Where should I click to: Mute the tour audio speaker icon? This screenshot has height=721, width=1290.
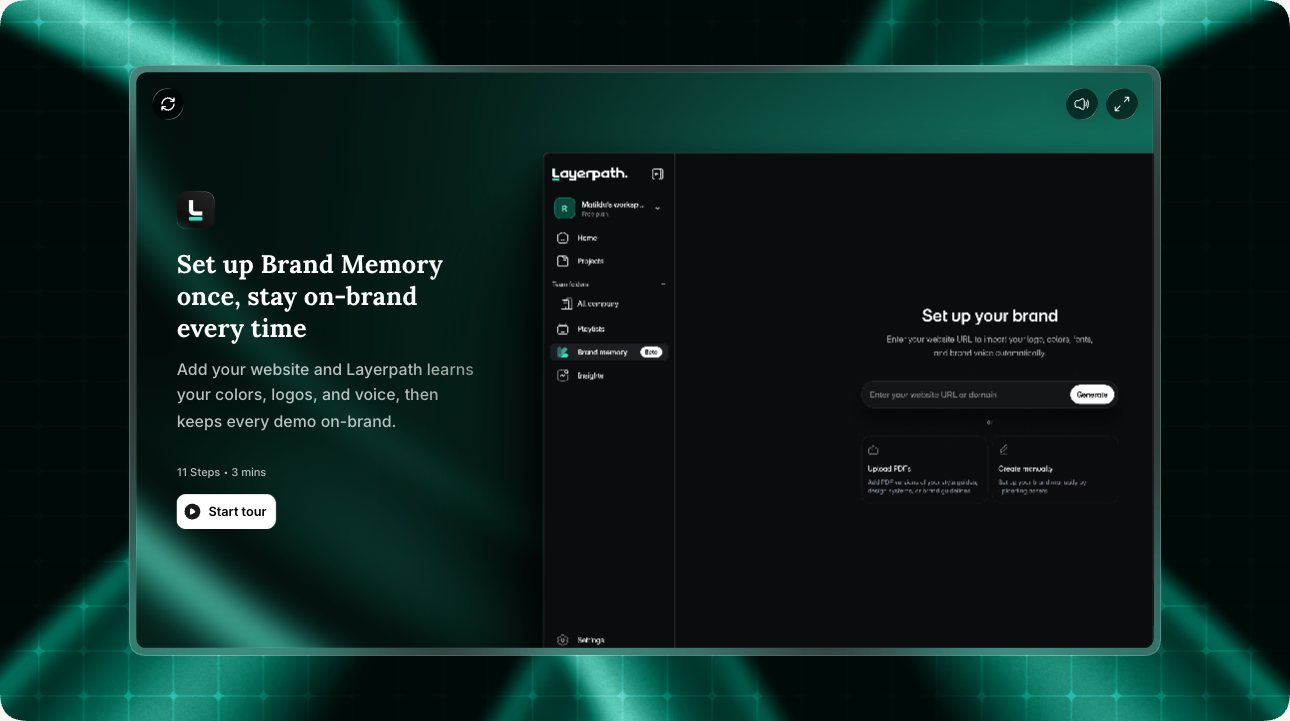(1082, 104)
